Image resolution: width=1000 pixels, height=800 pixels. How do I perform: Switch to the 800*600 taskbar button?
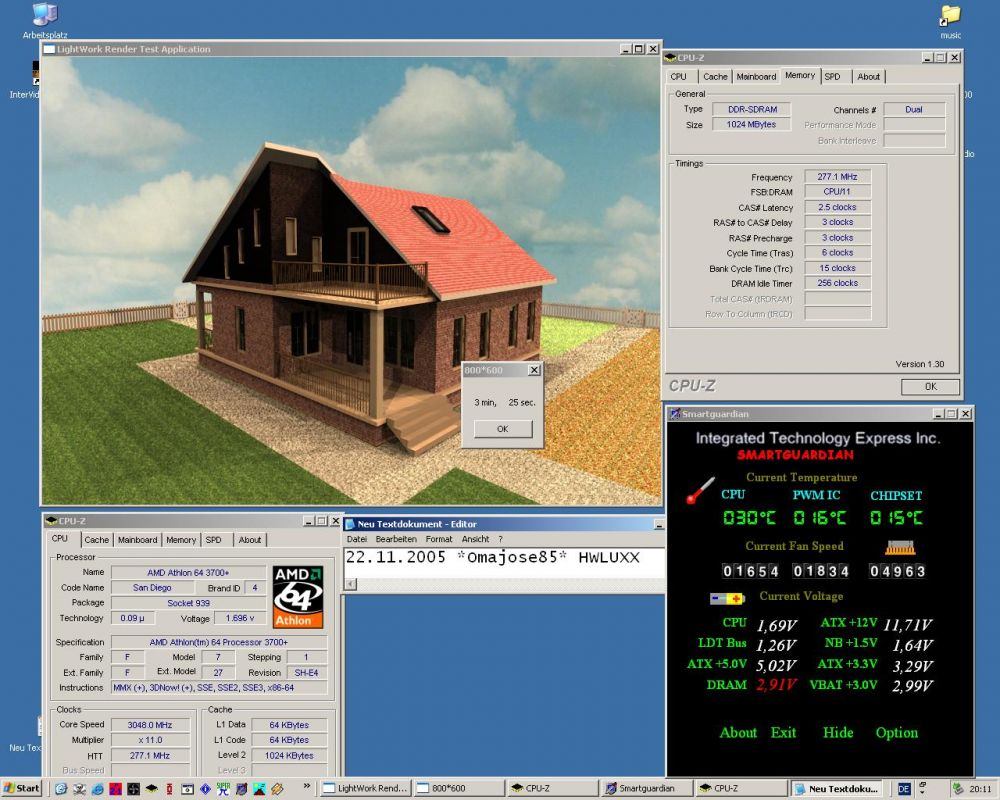point(459,789)
